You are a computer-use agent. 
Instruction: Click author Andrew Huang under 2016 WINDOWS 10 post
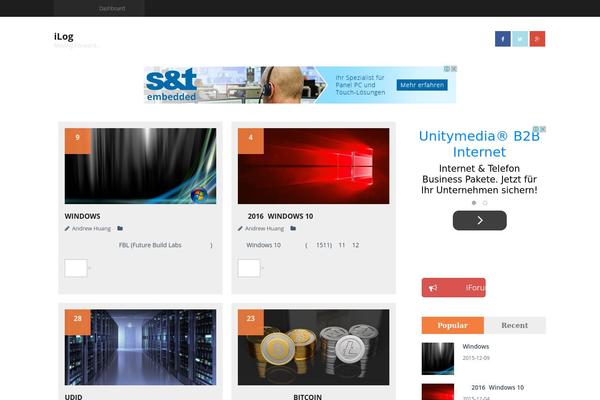tap(264, 229)
